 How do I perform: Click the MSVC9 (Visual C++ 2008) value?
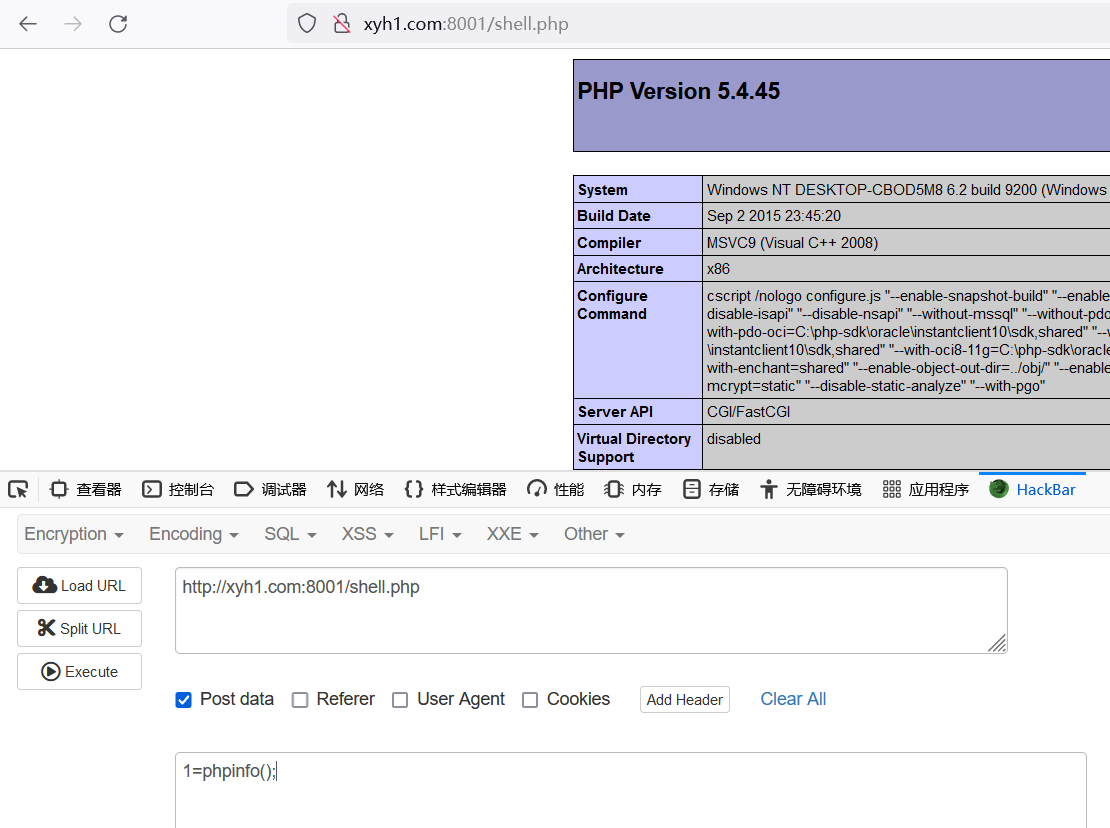792,243
